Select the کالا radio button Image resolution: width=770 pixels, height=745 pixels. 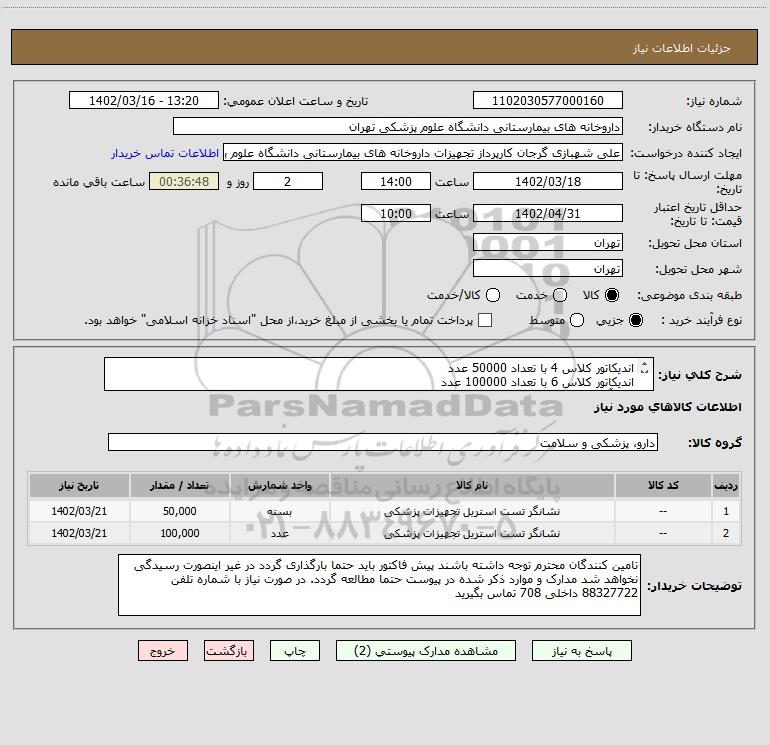[612, 295]
